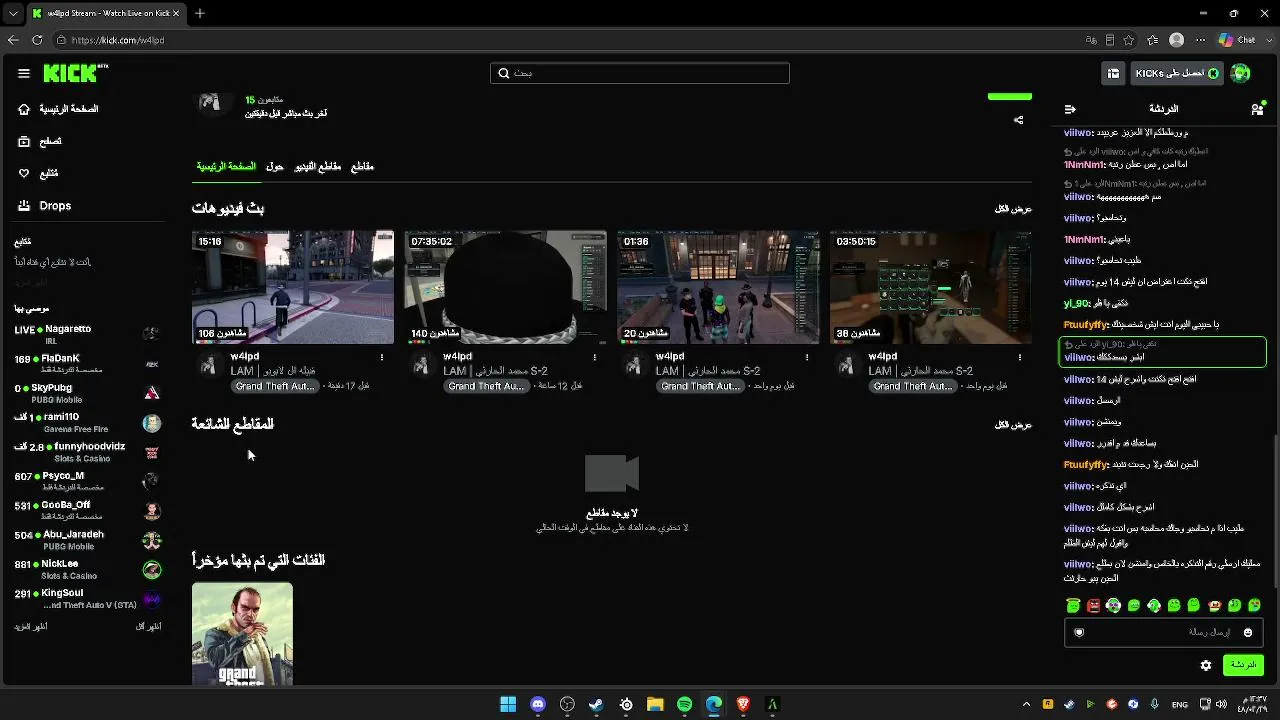Image resolution: width=1280 pixels, height=720 pixels.
Task: Switch to the Videos channel tab
Action: click(x=318, y=167)
